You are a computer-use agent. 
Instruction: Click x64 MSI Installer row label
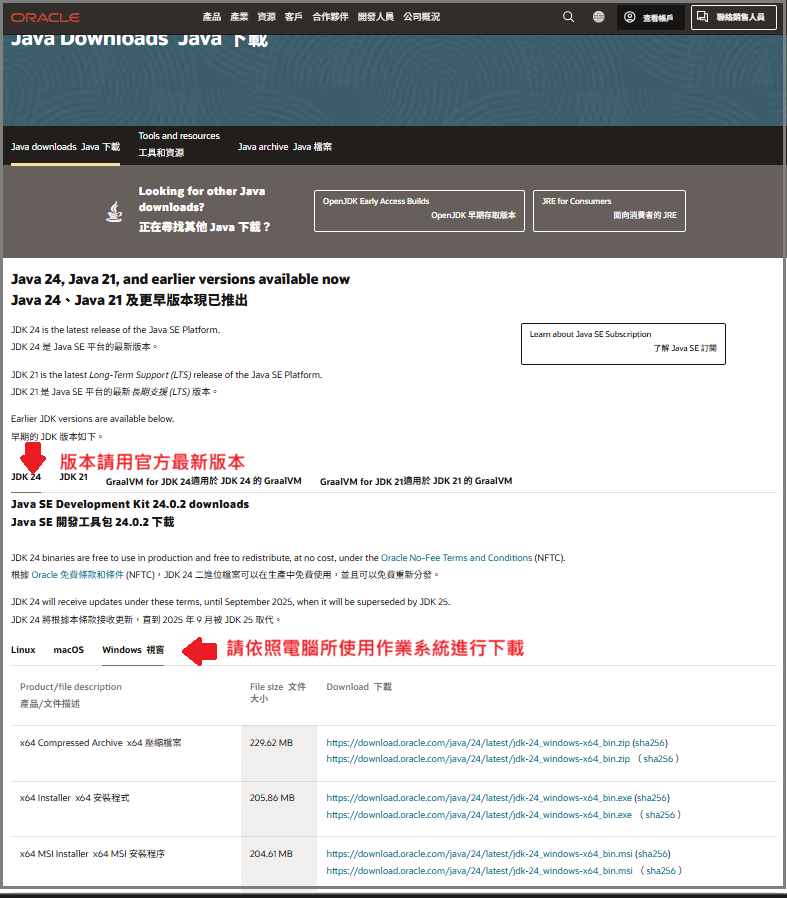click(92, 854)
